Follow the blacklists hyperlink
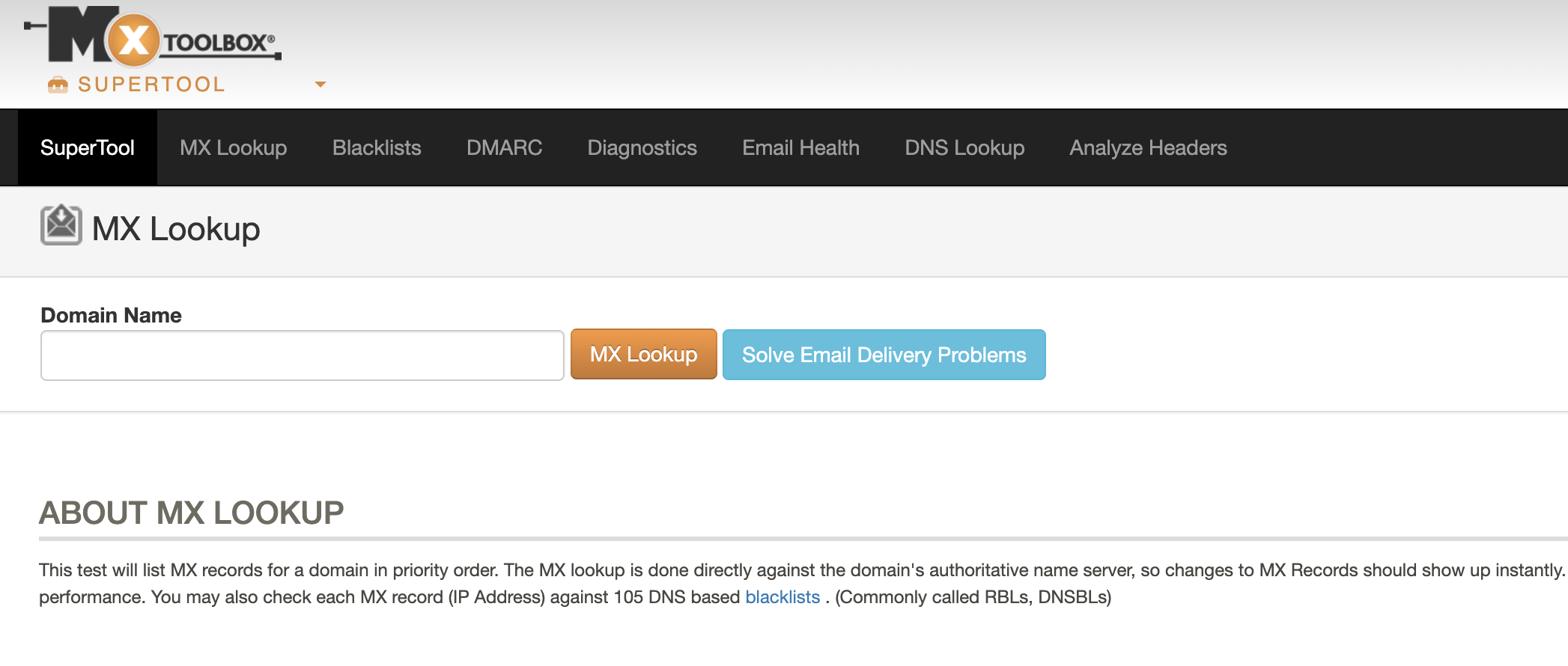 (783, 597)
